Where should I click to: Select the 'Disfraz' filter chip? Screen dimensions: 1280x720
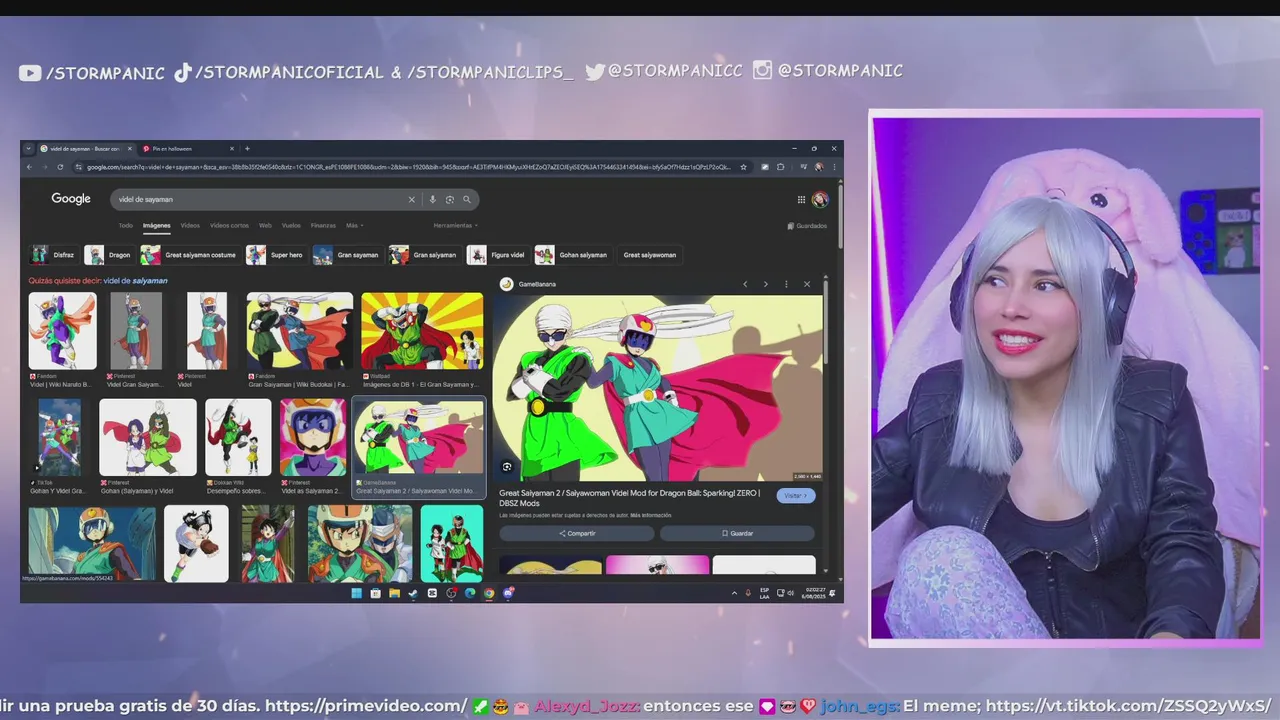(55, 255)
